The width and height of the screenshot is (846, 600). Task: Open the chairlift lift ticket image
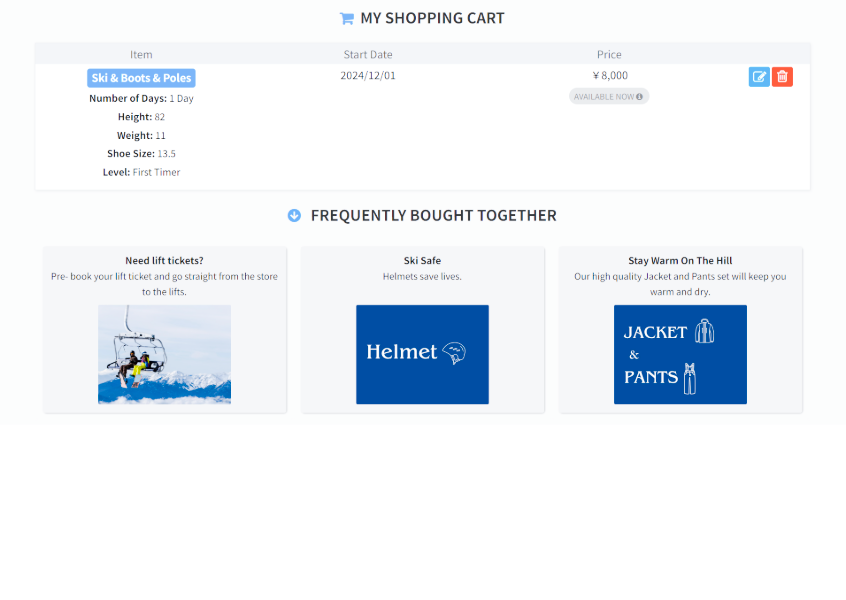point(165,354)
